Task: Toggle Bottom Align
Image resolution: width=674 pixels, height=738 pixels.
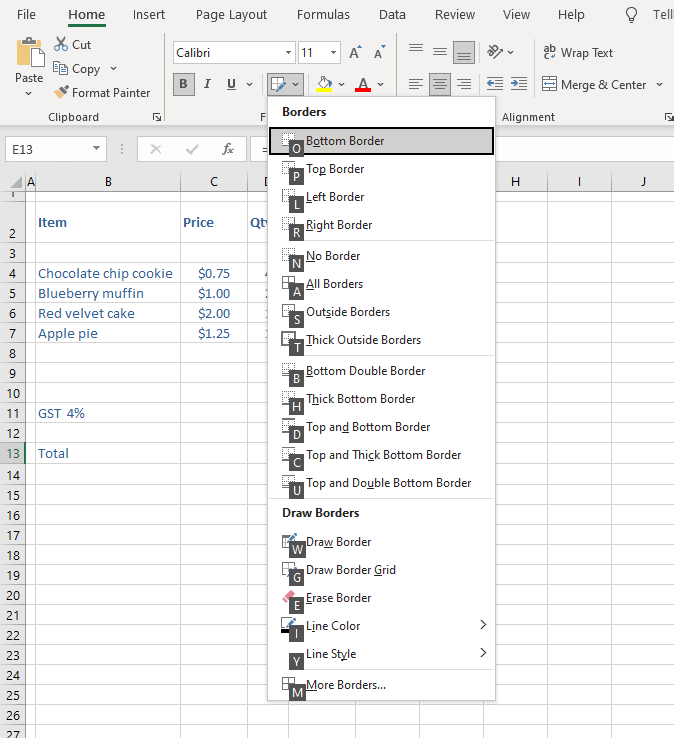Action: [464, 52]
